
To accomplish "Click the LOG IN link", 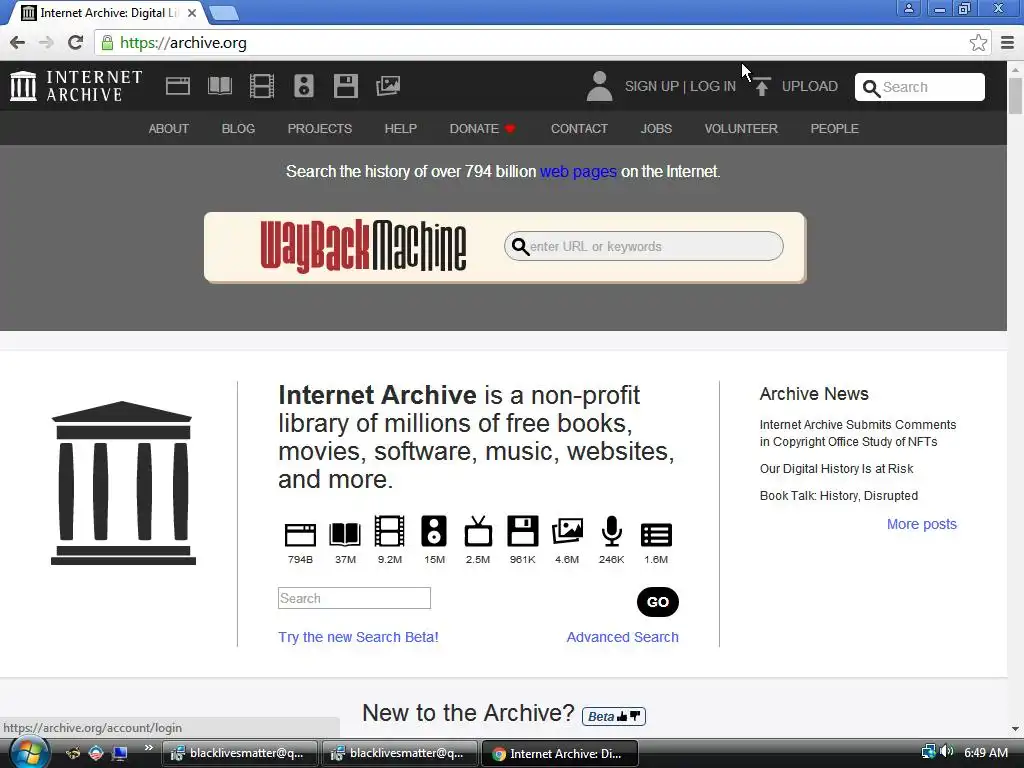I will tap(712, 86).
